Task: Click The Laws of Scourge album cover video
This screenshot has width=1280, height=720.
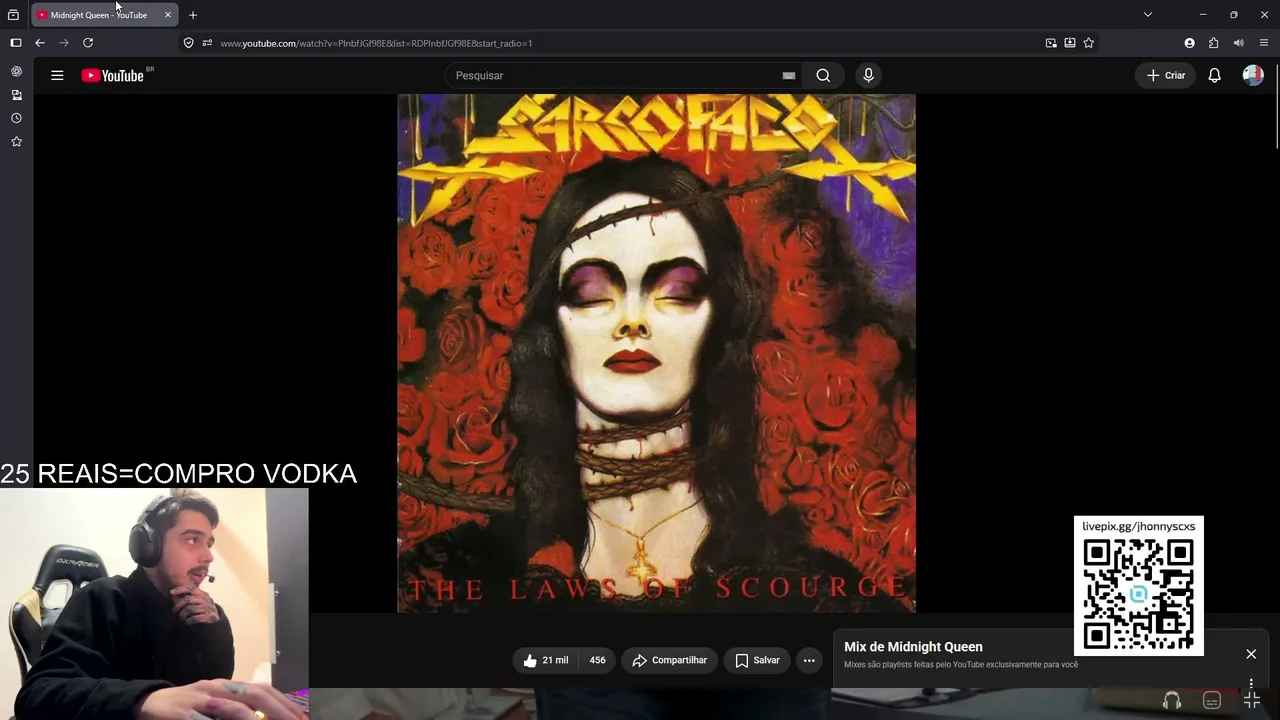Action: [656, 353]
